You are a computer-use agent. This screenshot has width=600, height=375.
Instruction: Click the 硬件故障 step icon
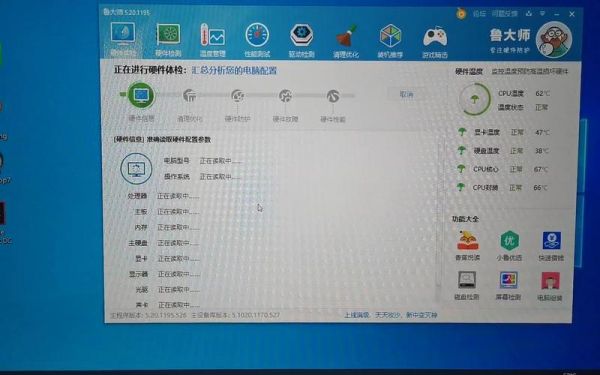[285, 96]
